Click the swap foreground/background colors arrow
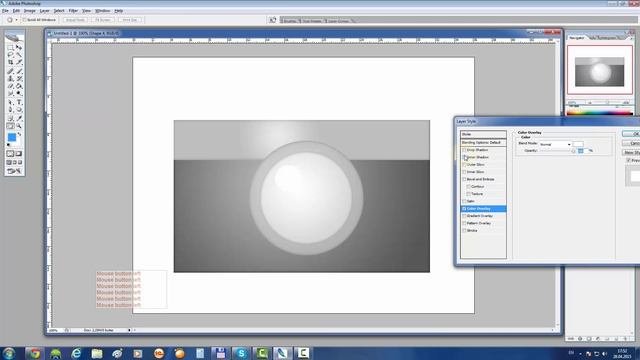The image size is (640, 360). 19,134
